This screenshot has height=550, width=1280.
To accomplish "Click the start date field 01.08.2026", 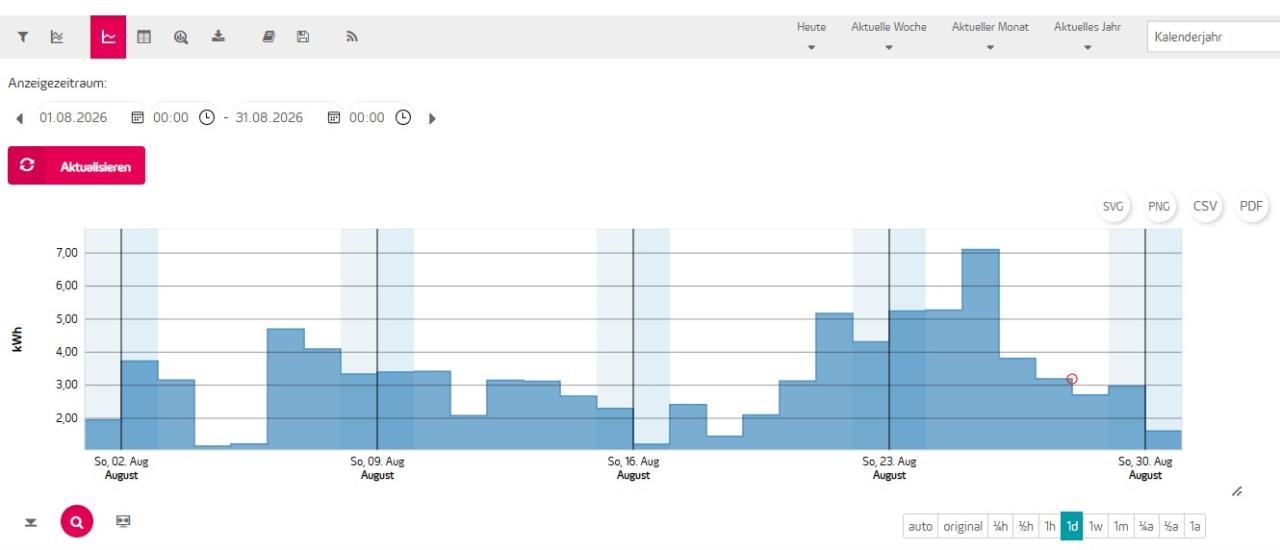I will tap(74, 118).
